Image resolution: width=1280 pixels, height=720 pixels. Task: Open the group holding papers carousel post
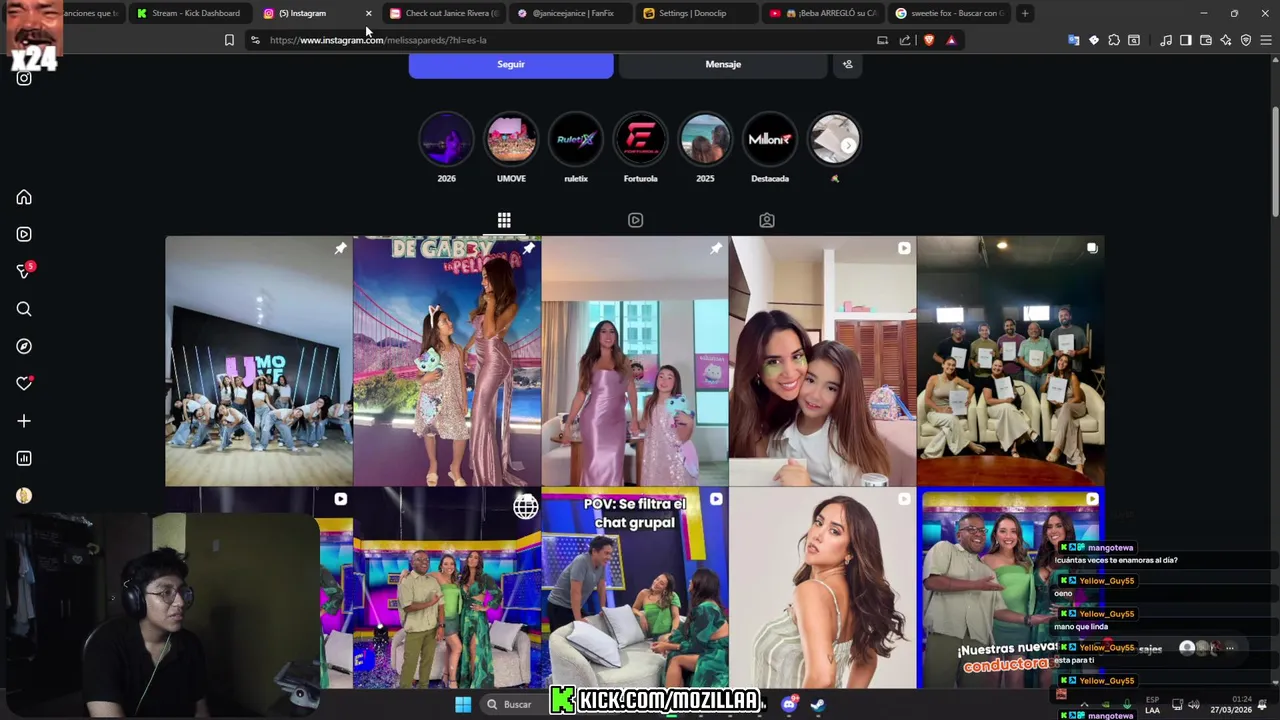(1011, 361)
